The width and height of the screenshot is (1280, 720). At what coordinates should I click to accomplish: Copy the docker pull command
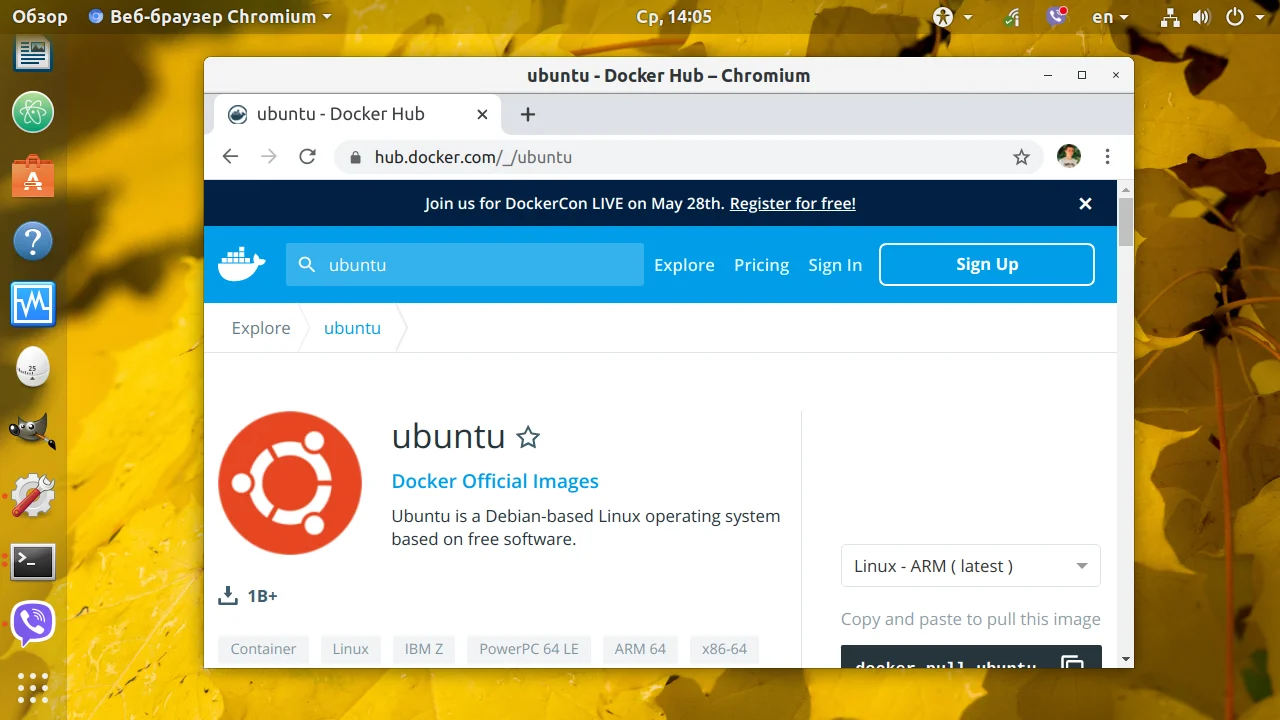[1072, 664]
